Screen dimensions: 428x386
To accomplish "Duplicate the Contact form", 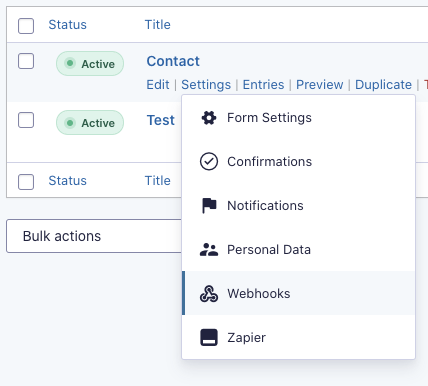I will click(383, 85).
